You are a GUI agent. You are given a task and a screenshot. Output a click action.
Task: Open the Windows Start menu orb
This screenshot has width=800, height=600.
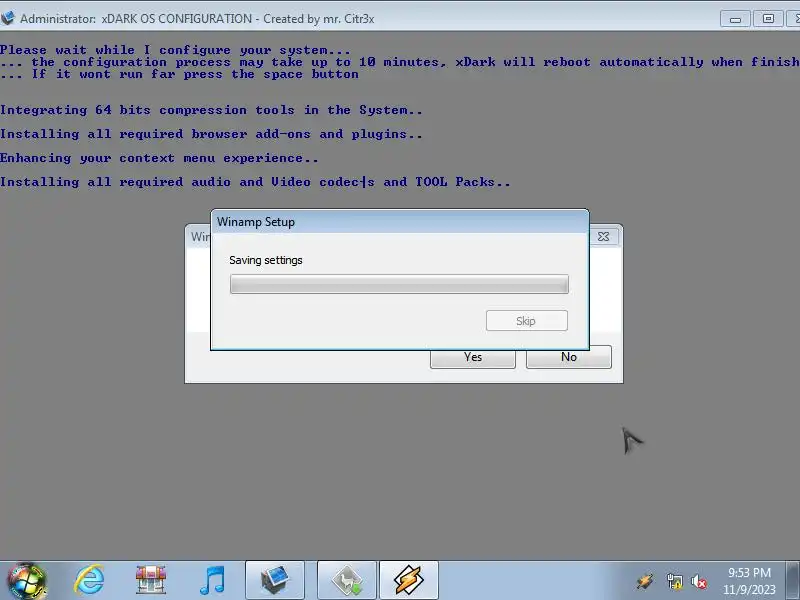pyautogui.click(x=27, y=581)
